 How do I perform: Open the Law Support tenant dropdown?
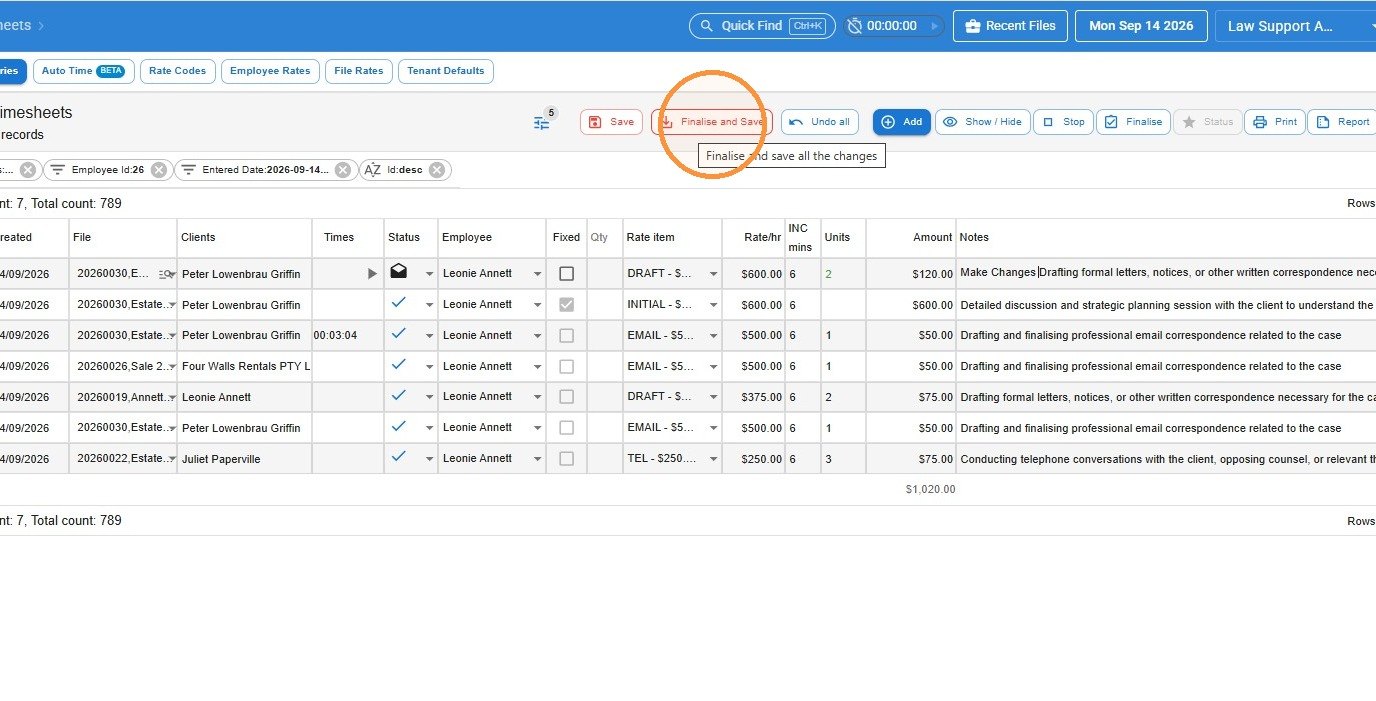point(1295,26)
